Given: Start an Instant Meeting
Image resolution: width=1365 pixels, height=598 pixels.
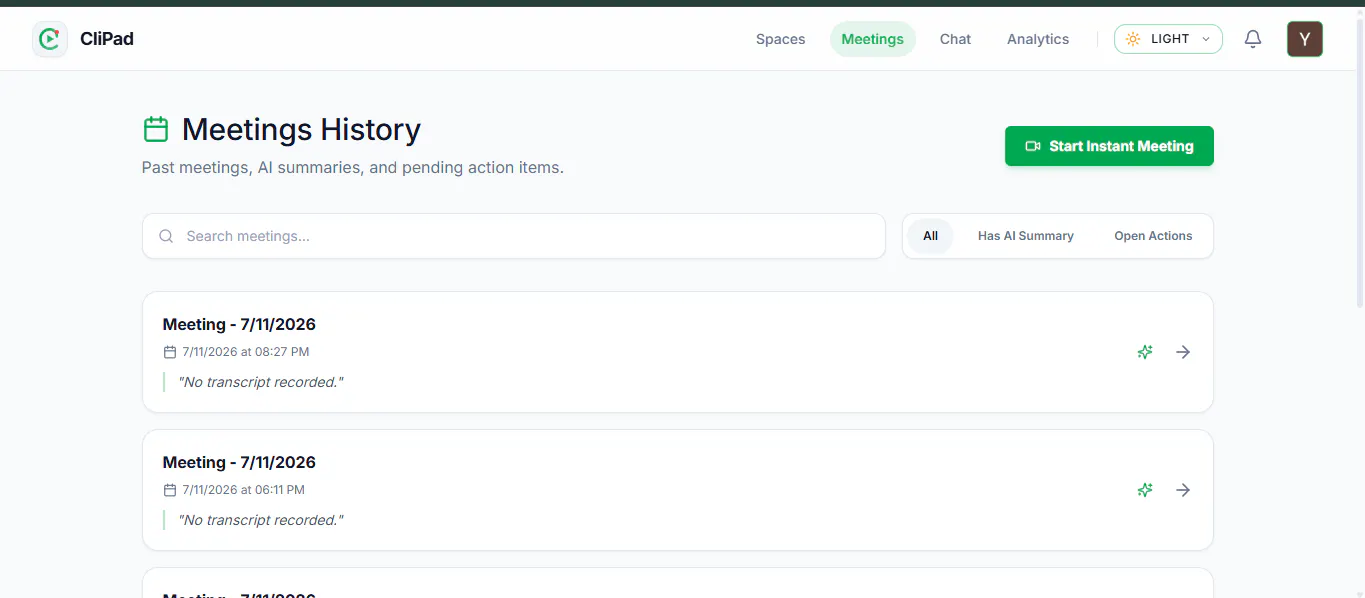Looking at the screenshot, I should pyautogui.click(x=1109, y=146).
